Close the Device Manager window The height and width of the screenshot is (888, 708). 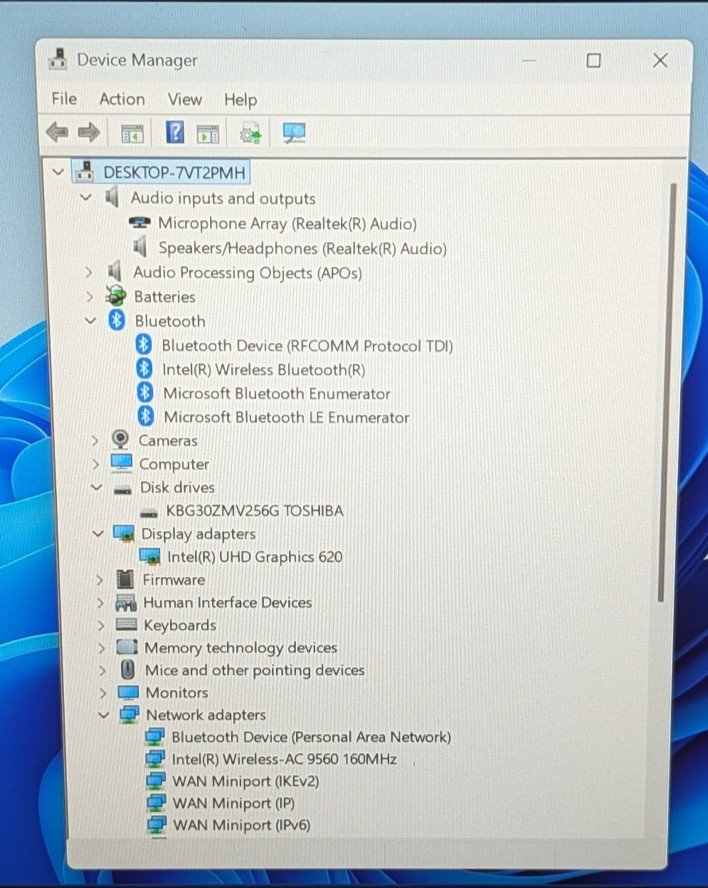(x=660, y=60)
